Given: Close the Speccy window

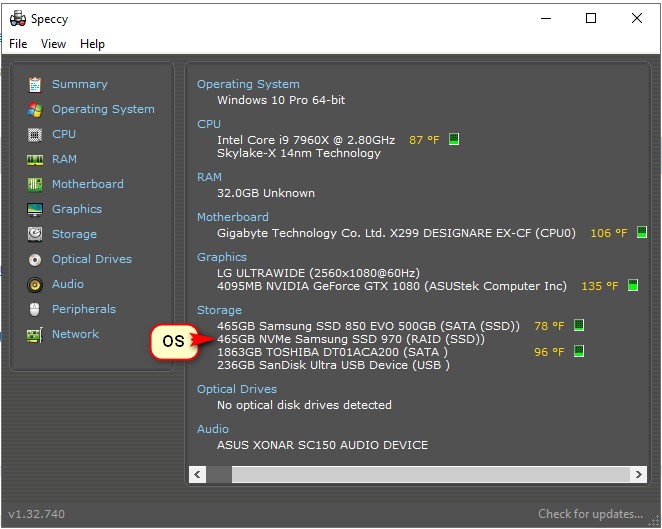Looking at the screenshot, I should 637,18.
